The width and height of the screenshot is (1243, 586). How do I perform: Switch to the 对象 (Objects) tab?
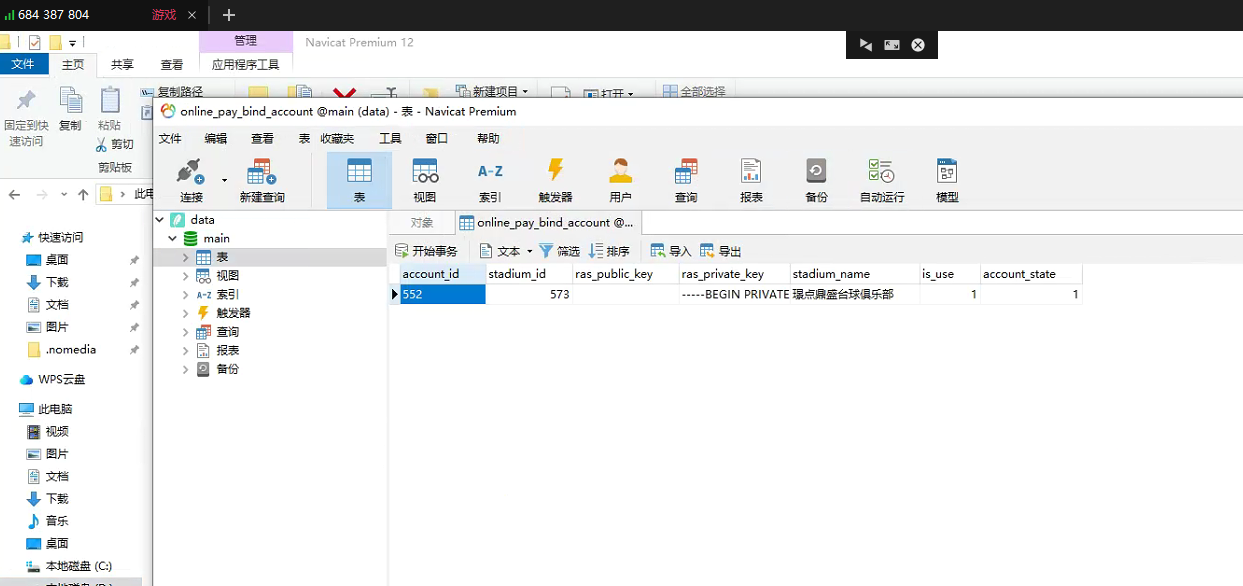pos(422,223)
